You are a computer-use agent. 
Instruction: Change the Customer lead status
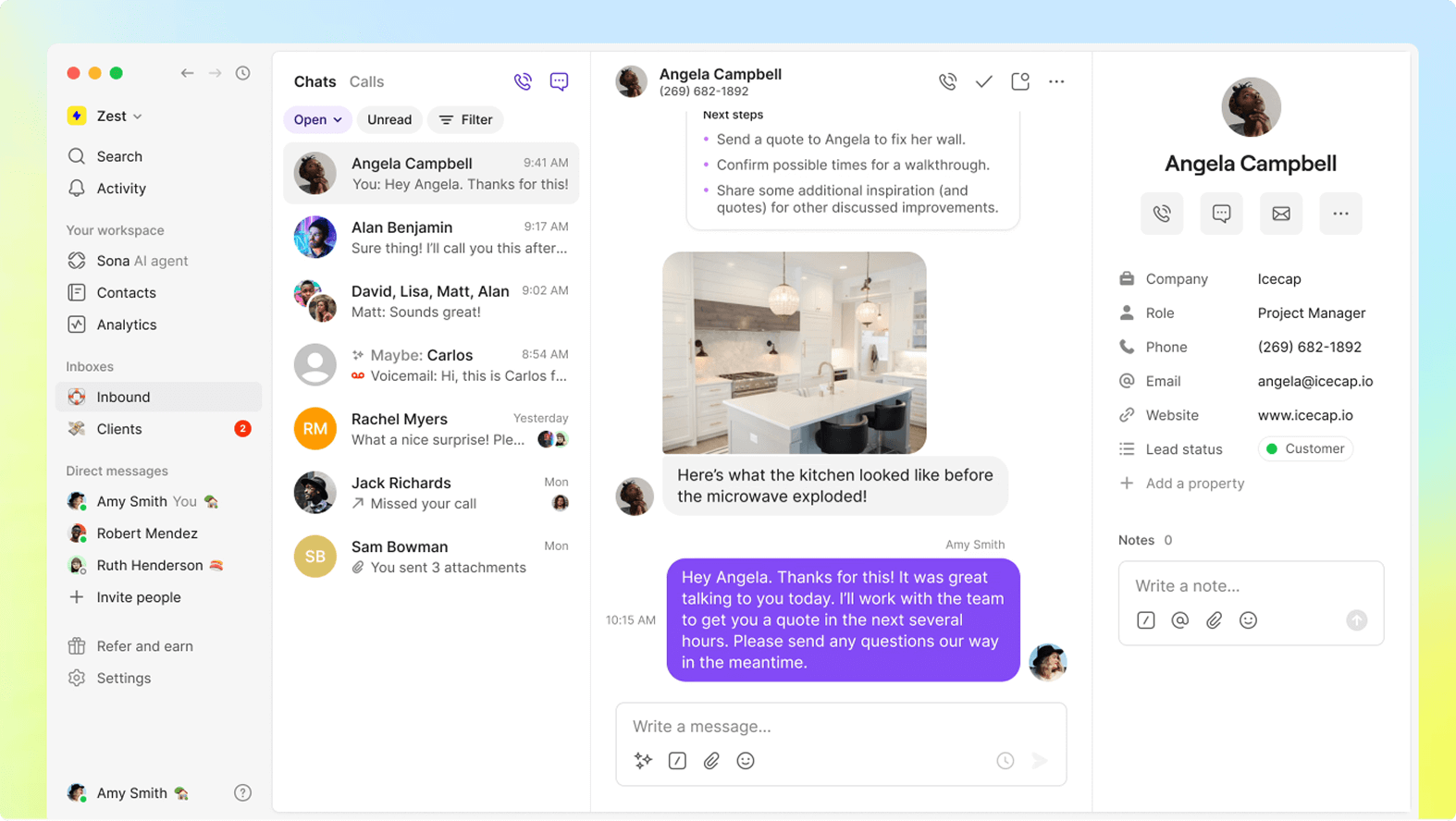pyautogui.click(x=1305, y=449)
